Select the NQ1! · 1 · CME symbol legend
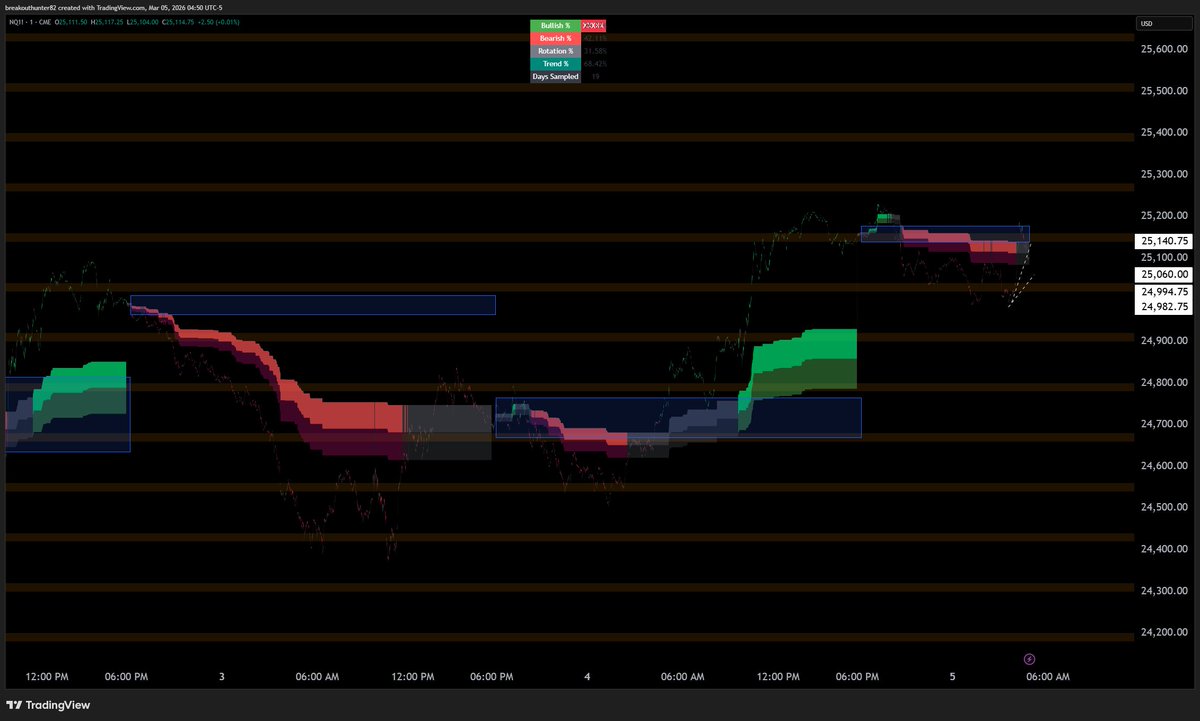Image resolution: width=1200 pixels, height=721 pixels. coord(30,22)
